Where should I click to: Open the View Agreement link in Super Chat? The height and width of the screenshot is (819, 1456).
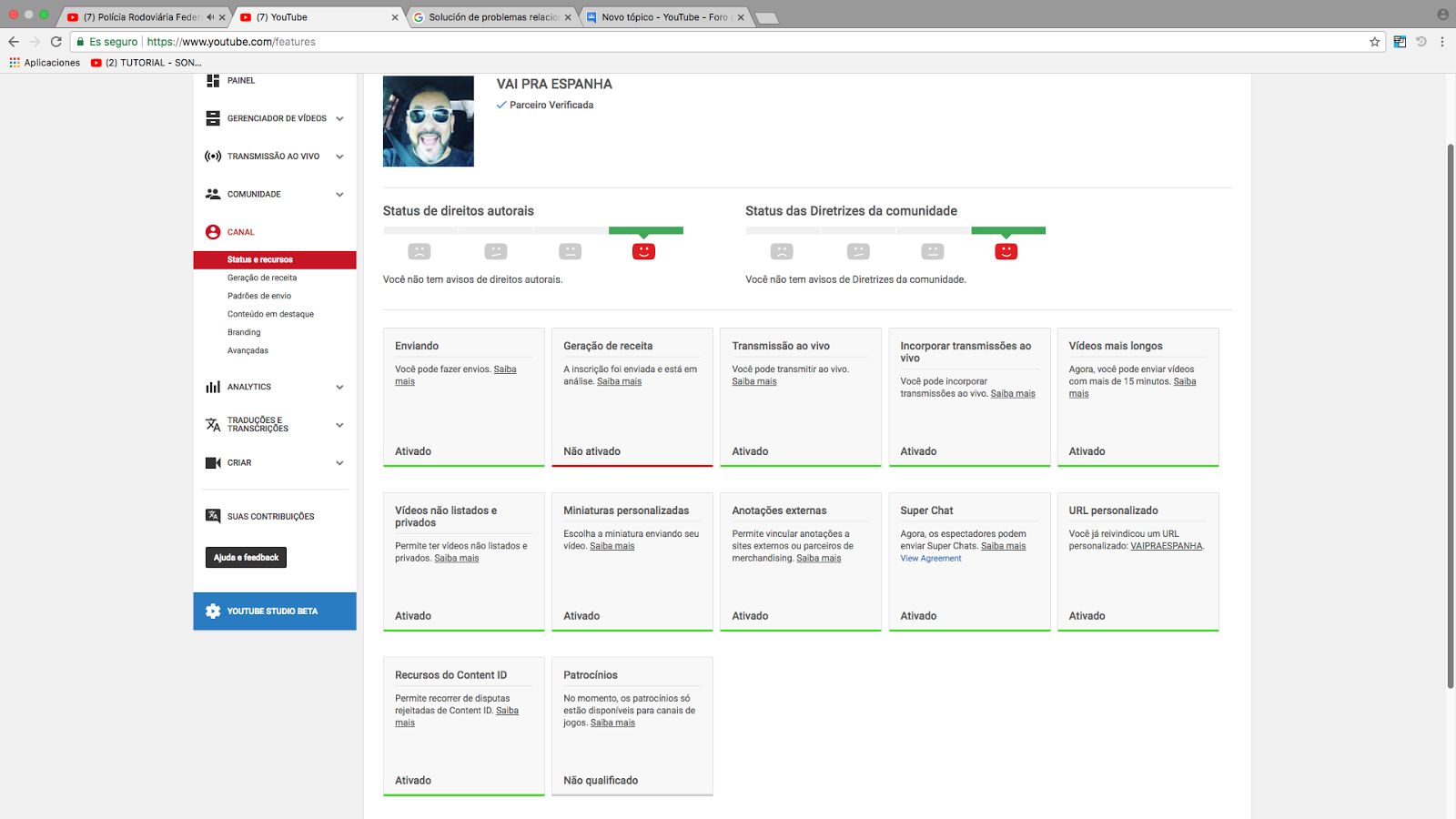coord(931,559)
